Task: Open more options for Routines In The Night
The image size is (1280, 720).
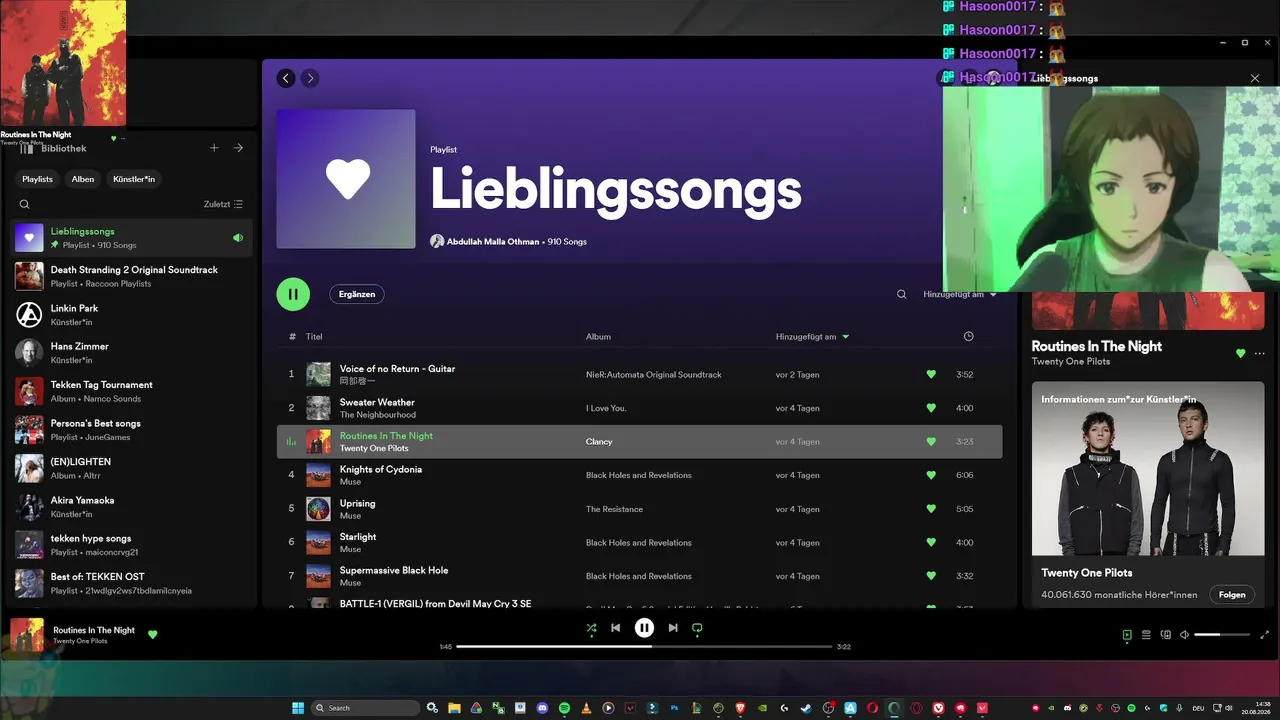Action: pos(1259,353)
